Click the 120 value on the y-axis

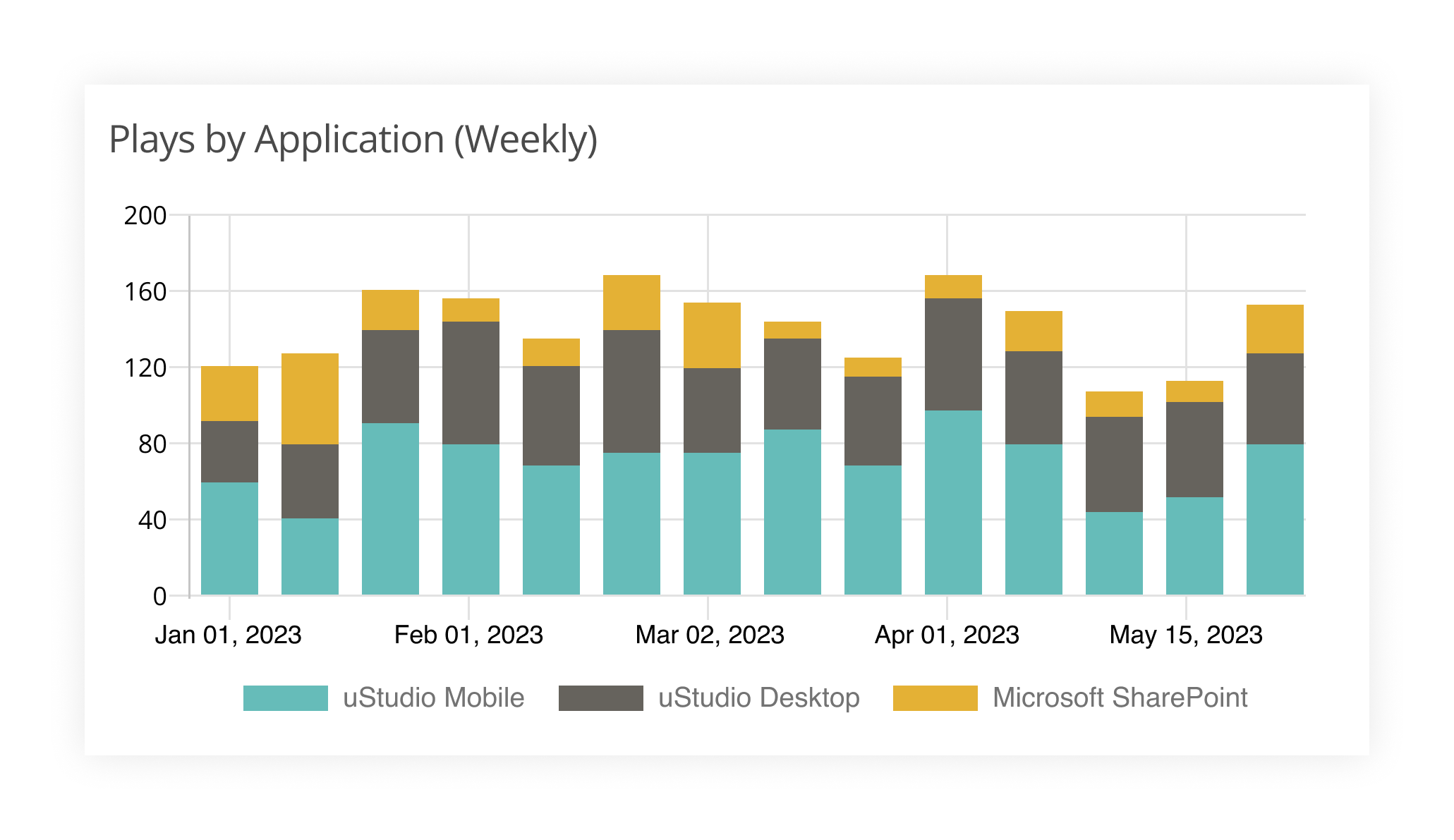[x=145, y=368]
